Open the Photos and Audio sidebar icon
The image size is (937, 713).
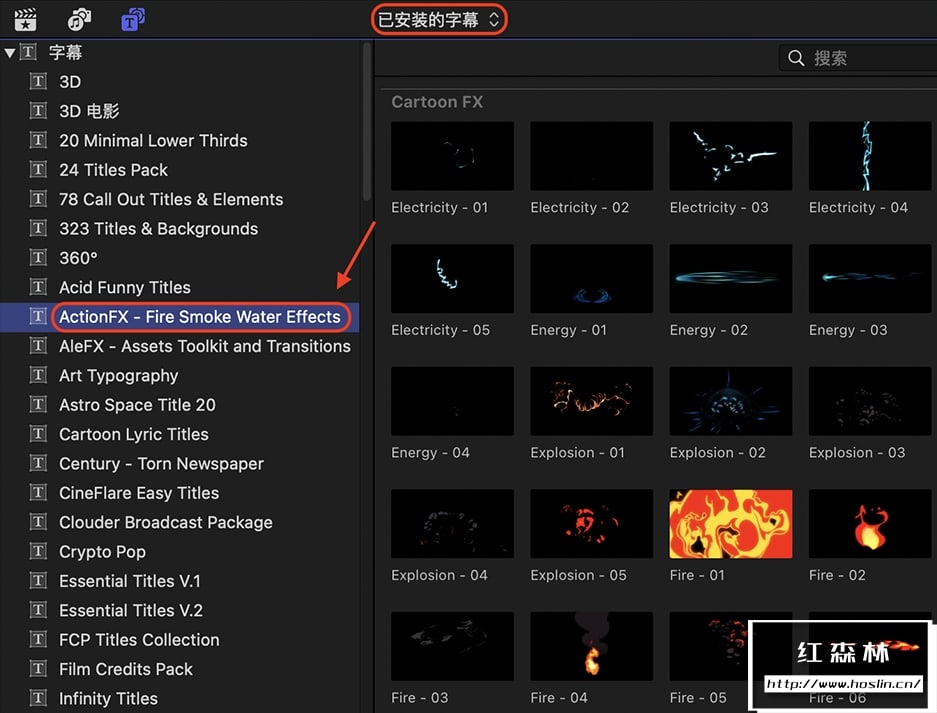click(x=79, y=20)
